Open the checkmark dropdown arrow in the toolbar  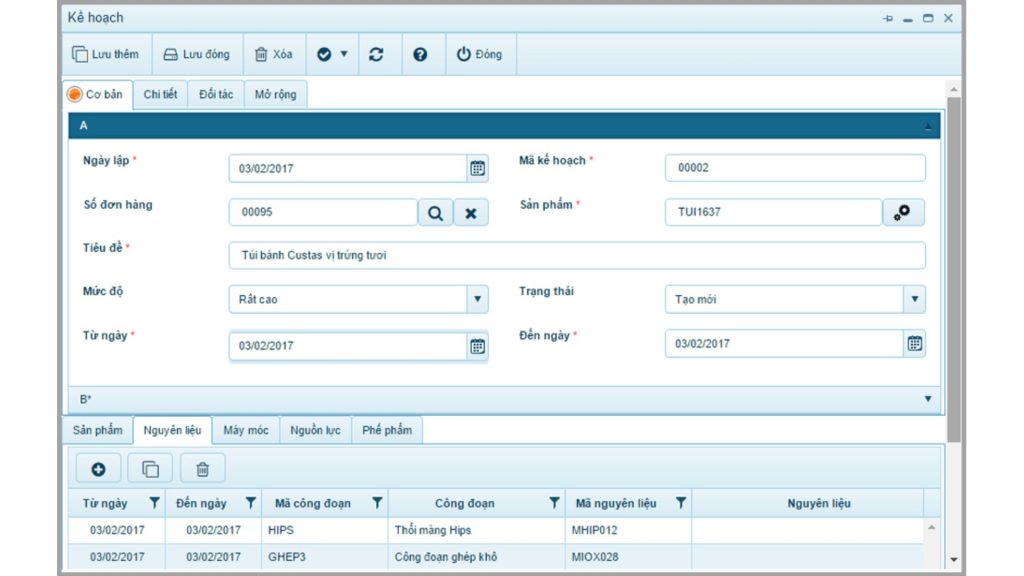tap(344, 54)
